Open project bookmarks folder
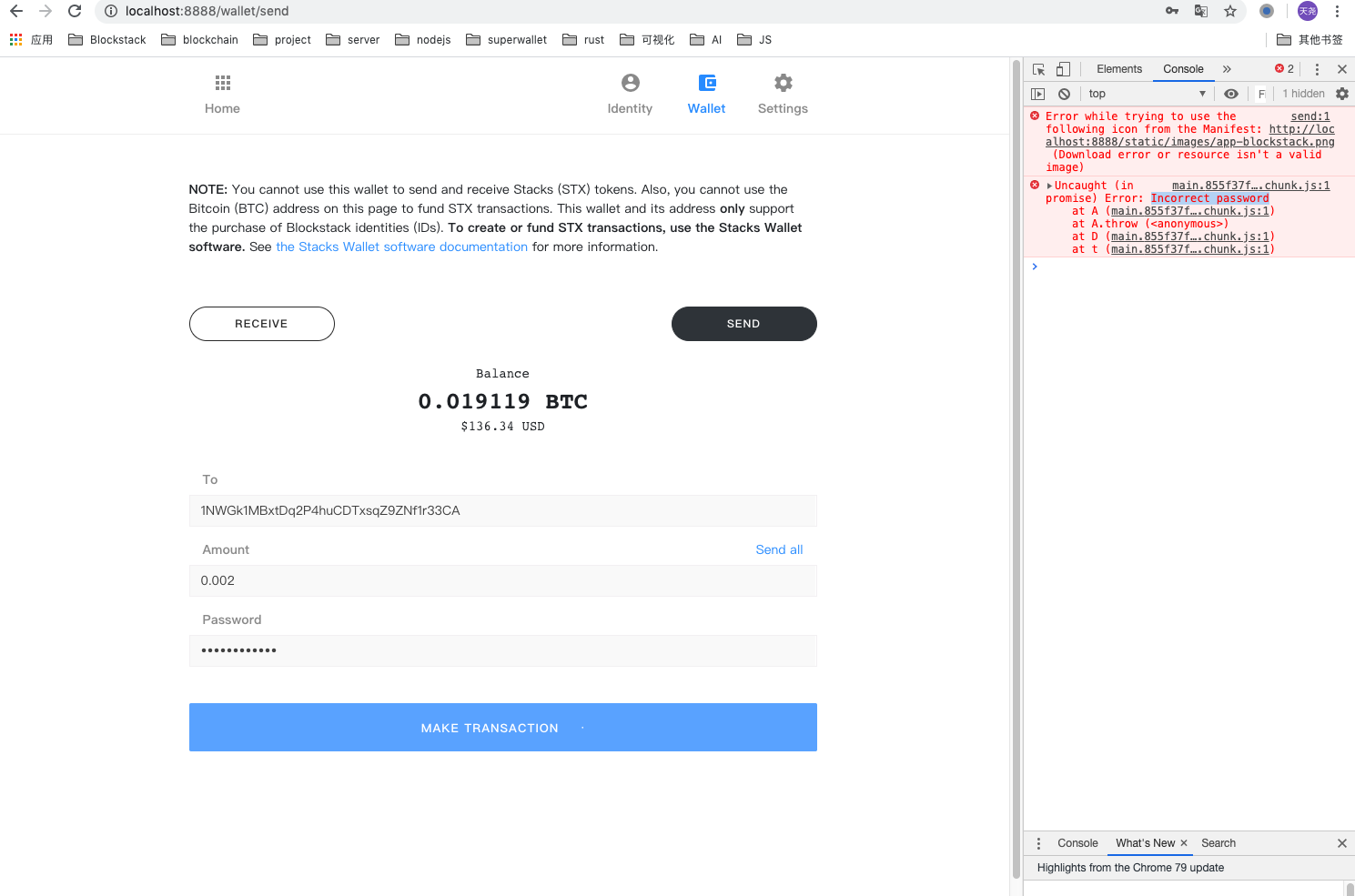This screenshot has height=896, width=1355. pyautogui.click(x=282, y=40)
